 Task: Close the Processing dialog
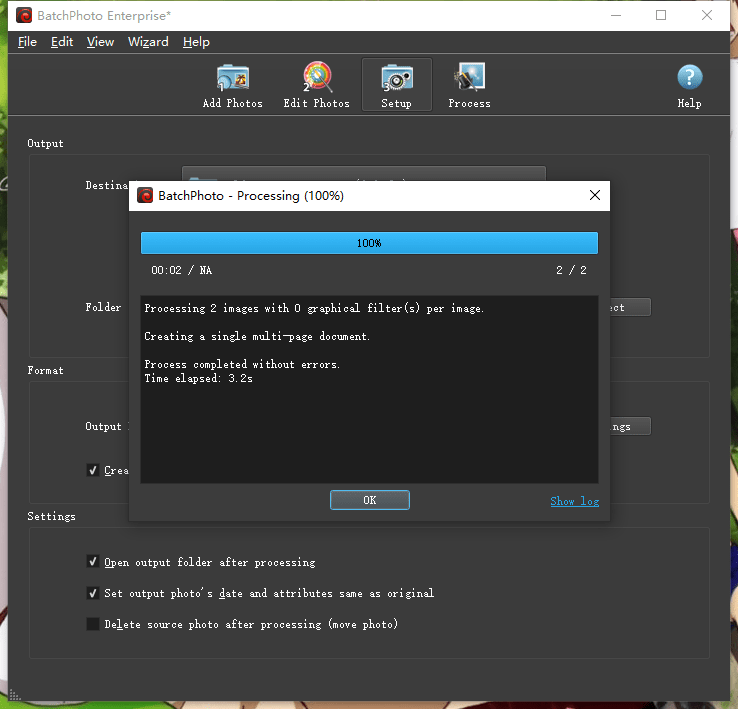[x=595, y=195]
